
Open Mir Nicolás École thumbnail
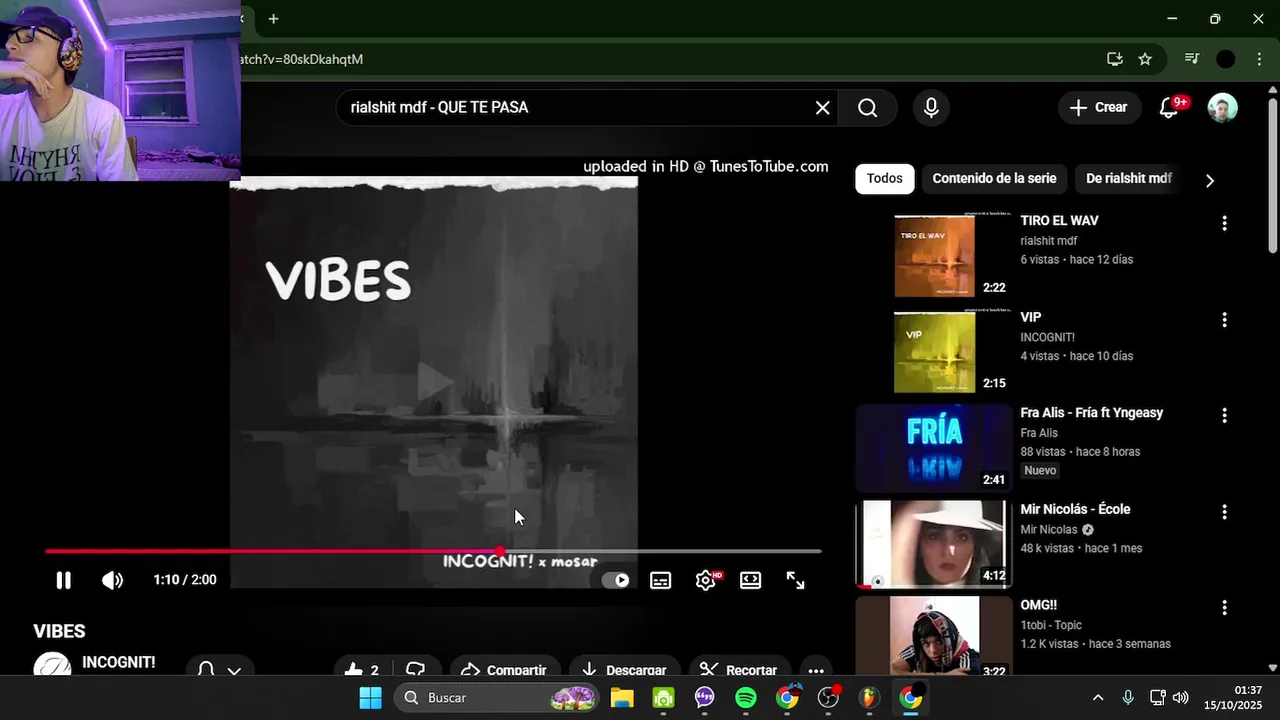(934, 543)
